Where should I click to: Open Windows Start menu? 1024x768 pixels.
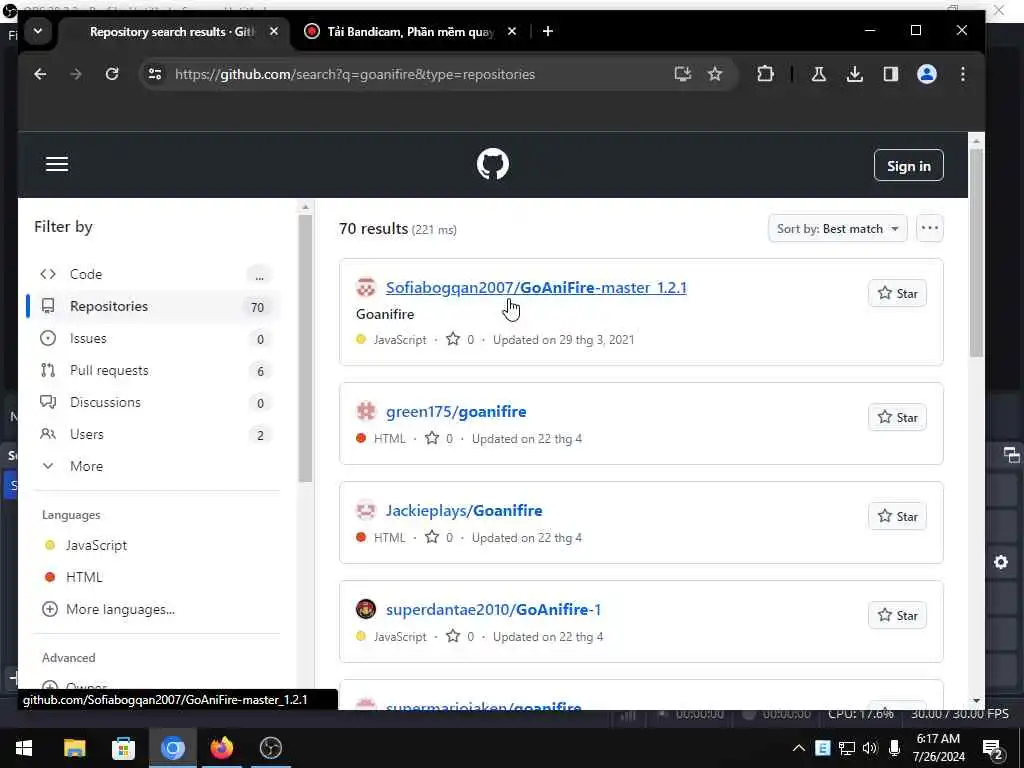pos(24,748)
